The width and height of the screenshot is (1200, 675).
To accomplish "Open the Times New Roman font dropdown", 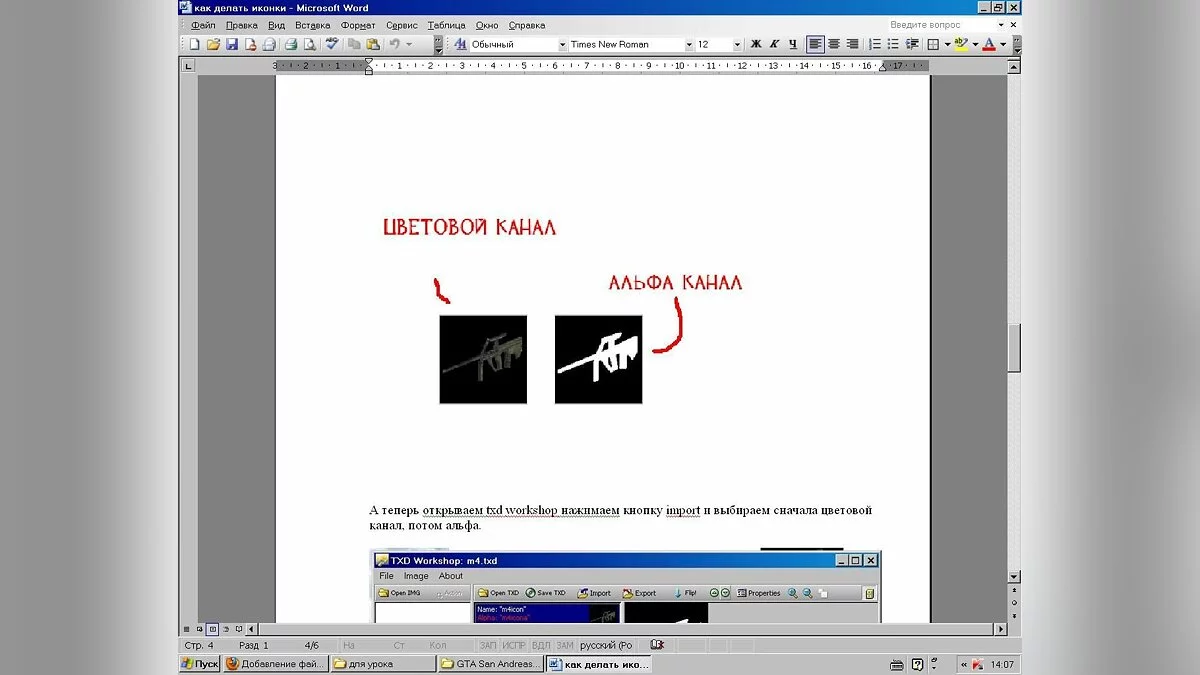I will click(x=689, y=45).
